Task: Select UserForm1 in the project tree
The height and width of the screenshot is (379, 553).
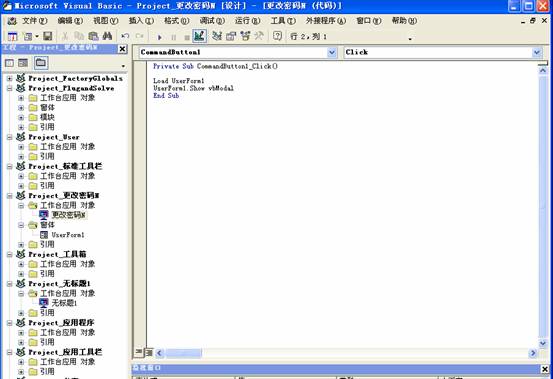Action: 67,235
